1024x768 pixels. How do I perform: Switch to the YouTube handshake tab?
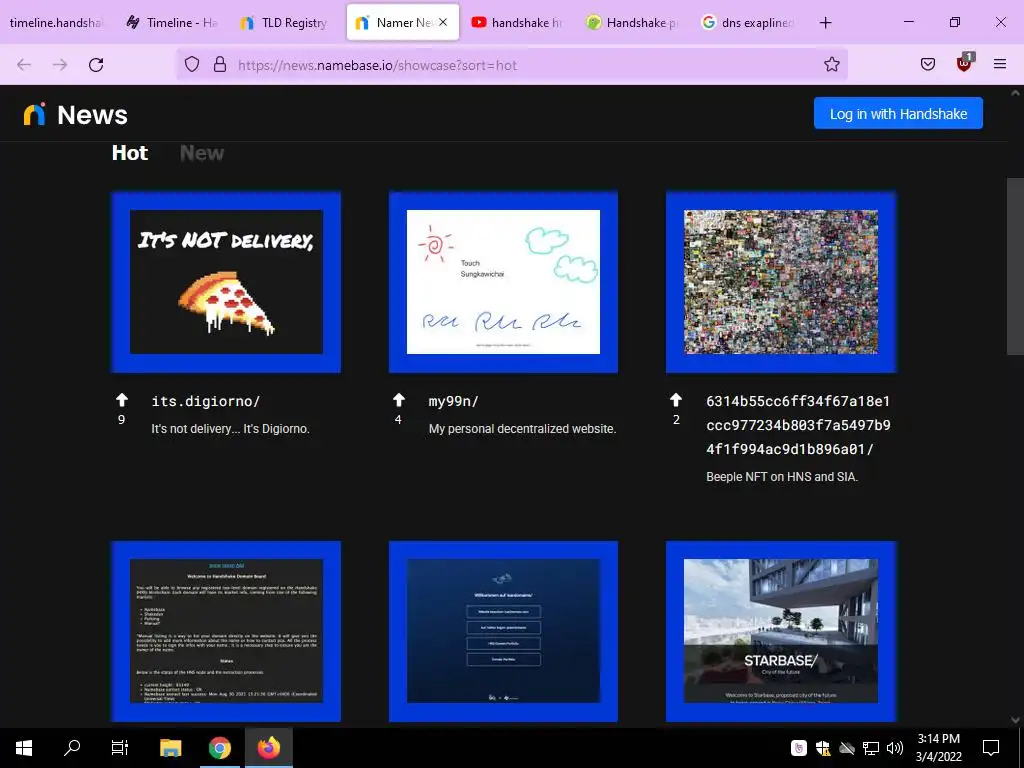(516, 23)
